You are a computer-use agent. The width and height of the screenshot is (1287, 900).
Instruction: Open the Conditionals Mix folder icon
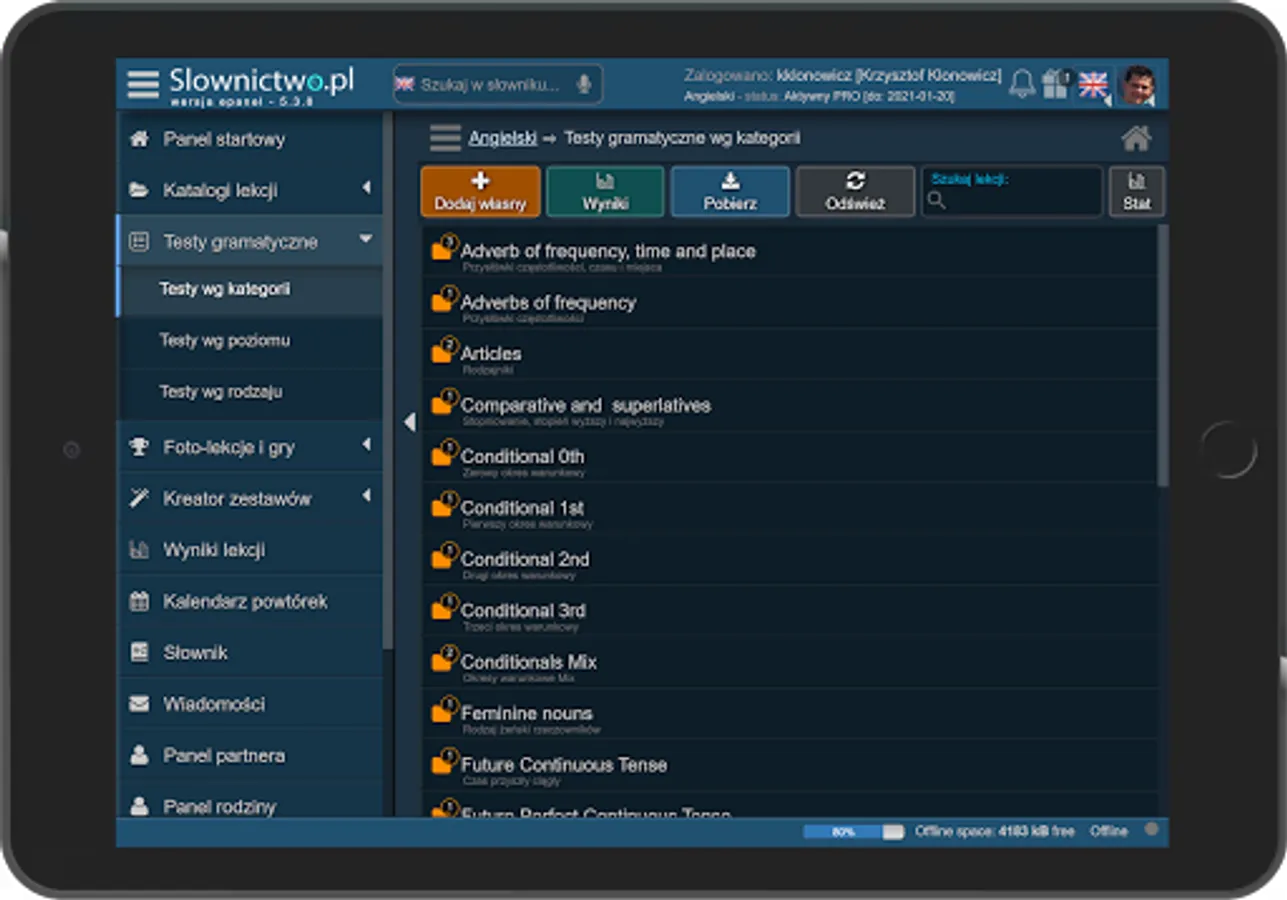click(x=443, y=659)
